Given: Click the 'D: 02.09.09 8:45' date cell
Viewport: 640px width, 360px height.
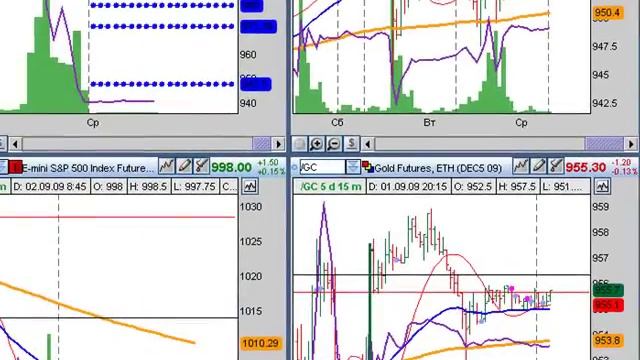Looking at the screenshot, I should pos(50,187).
